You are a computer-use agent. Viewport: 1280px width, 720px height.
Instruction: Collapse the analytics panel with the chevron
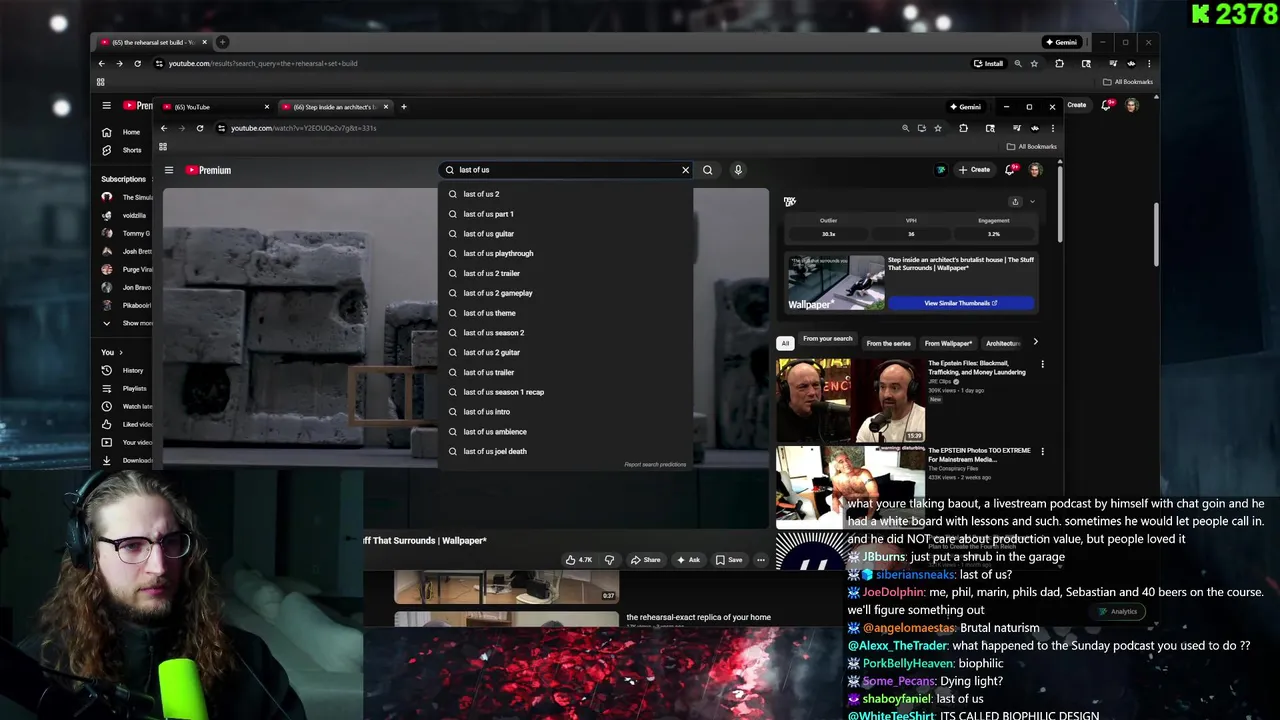pos(1032,202)
